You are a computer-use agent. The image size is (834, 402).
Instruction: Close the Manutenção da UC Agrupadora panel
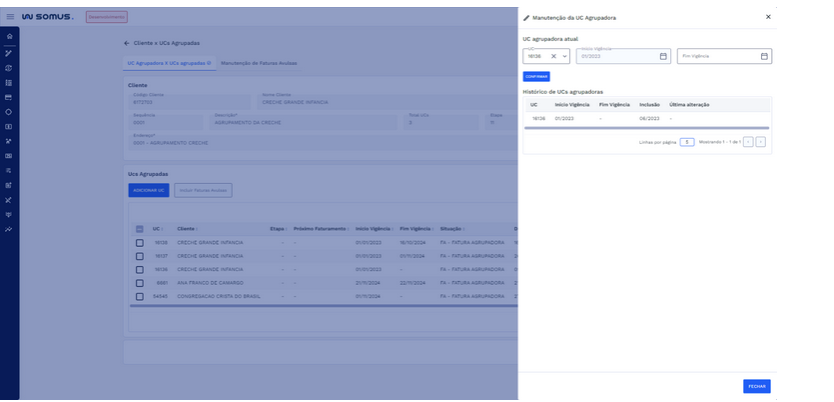768,17
